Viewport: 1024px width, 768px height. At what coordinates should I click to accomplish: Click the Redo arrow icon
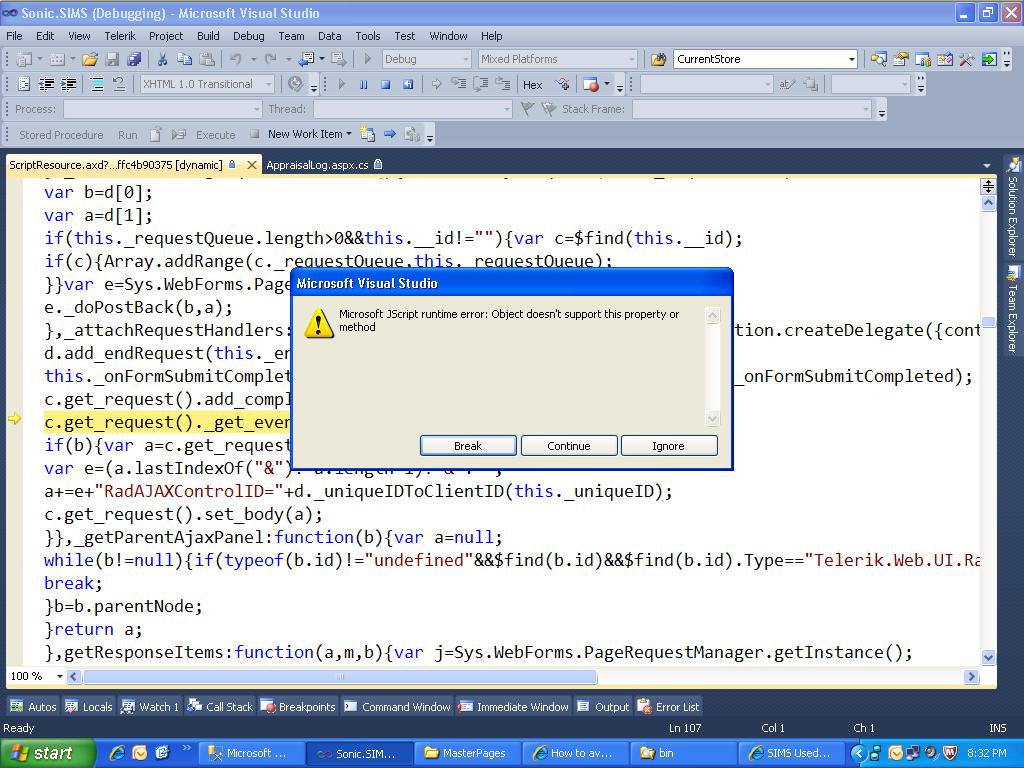coord(270,59)
